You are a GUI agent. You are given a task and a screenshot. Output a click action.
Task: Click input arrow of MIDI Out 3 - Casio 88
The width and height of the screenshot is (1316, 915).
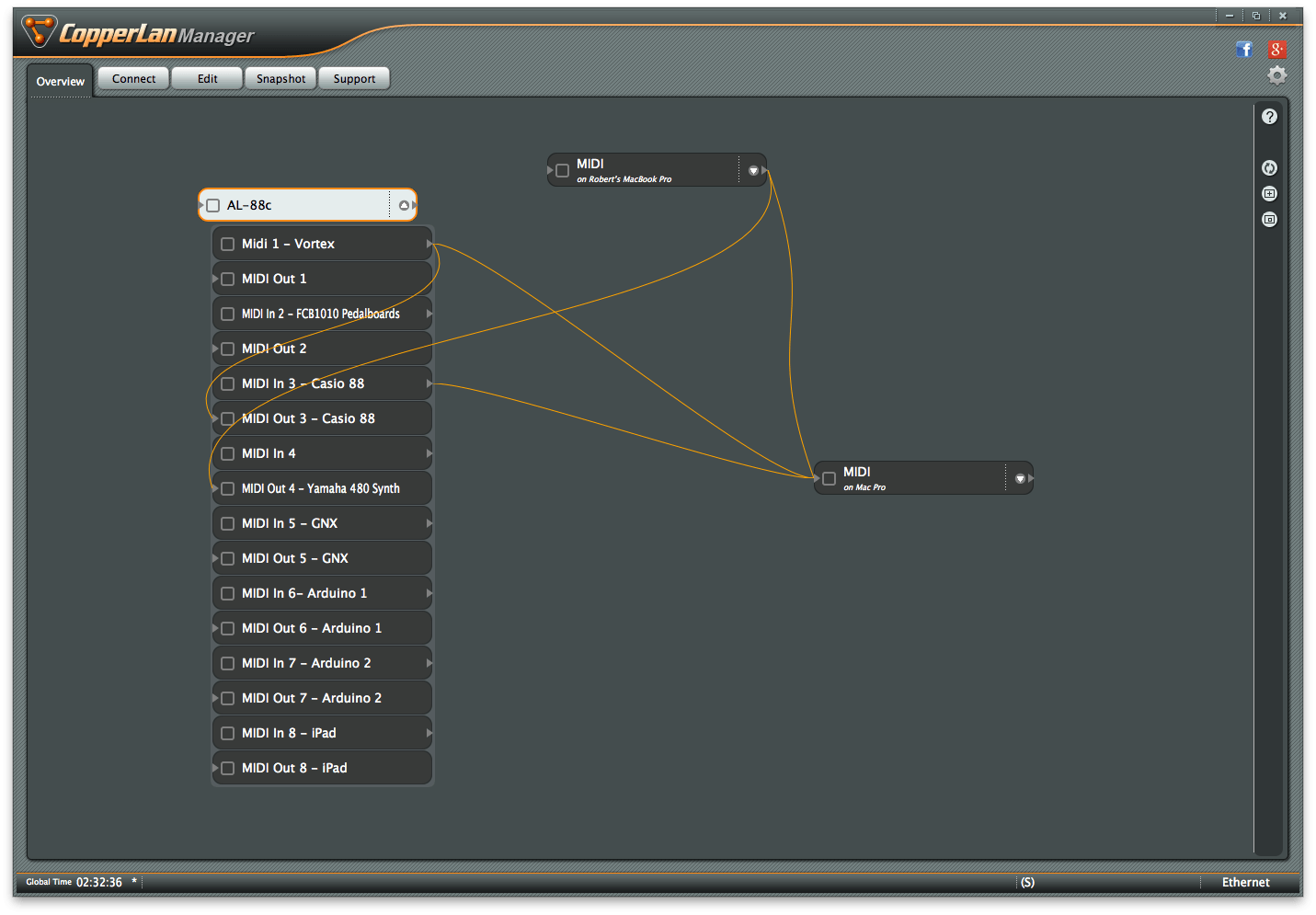[x=215, y=418]
